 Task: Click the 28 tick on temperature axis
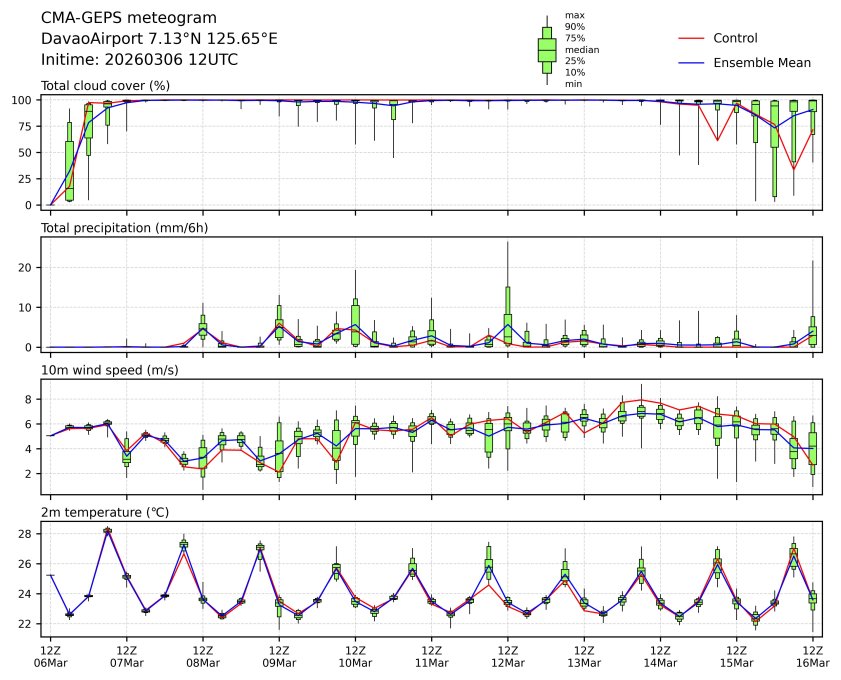tap(30, 534)
